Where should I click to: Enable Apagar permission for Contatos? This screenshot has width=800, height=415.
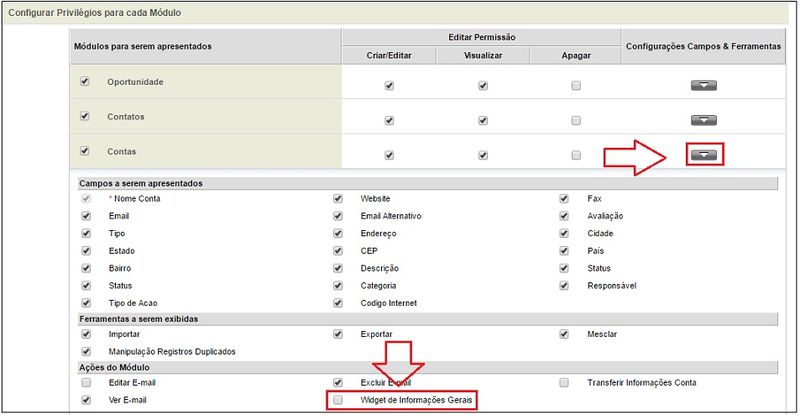pyautogui.click(x=576, y=120)
